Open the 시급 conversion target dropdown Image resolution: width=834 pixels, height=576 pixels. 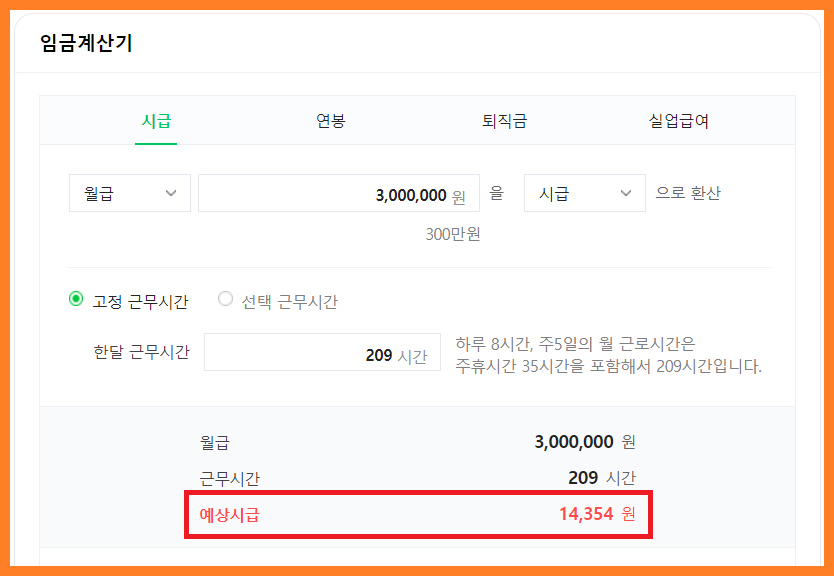point(585,193)
